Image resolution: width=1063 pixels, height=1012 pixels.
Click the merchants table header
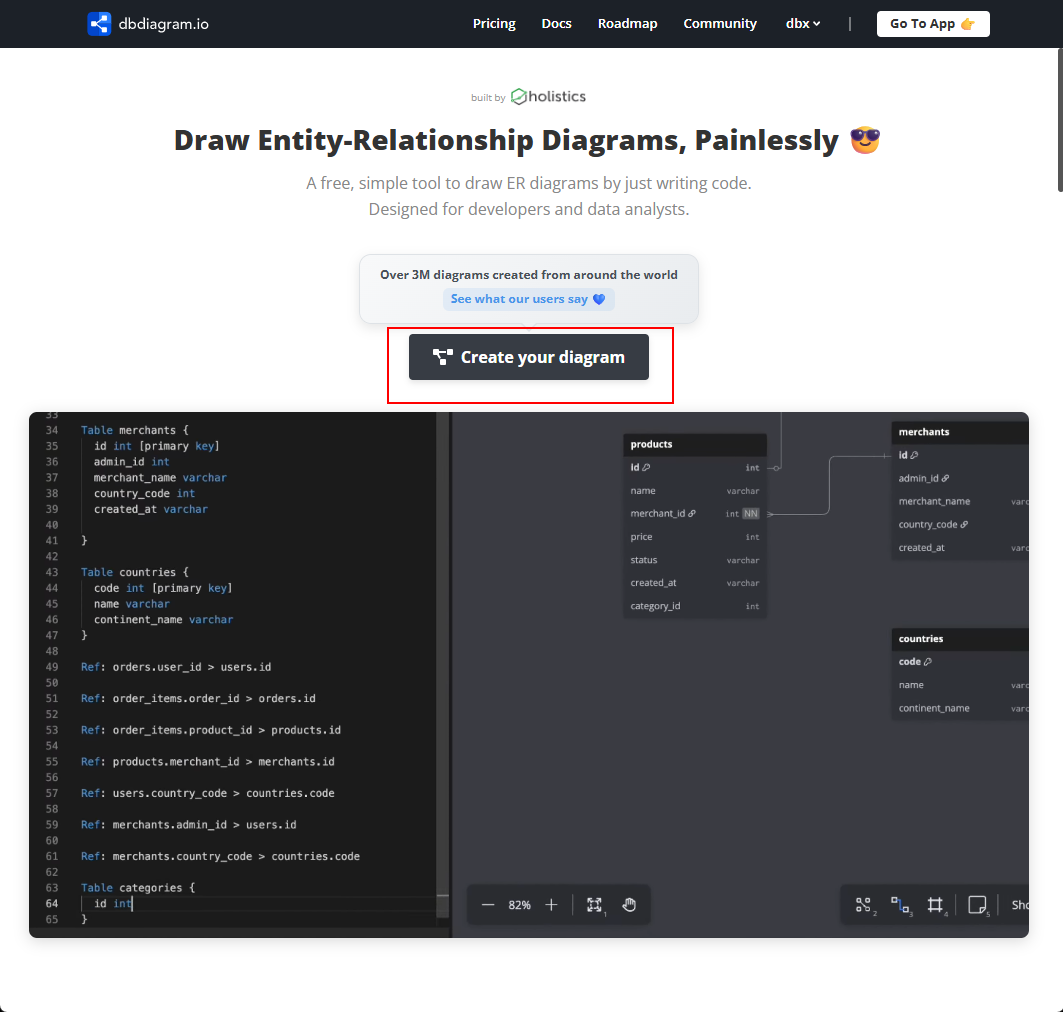[x=960, y=432]
